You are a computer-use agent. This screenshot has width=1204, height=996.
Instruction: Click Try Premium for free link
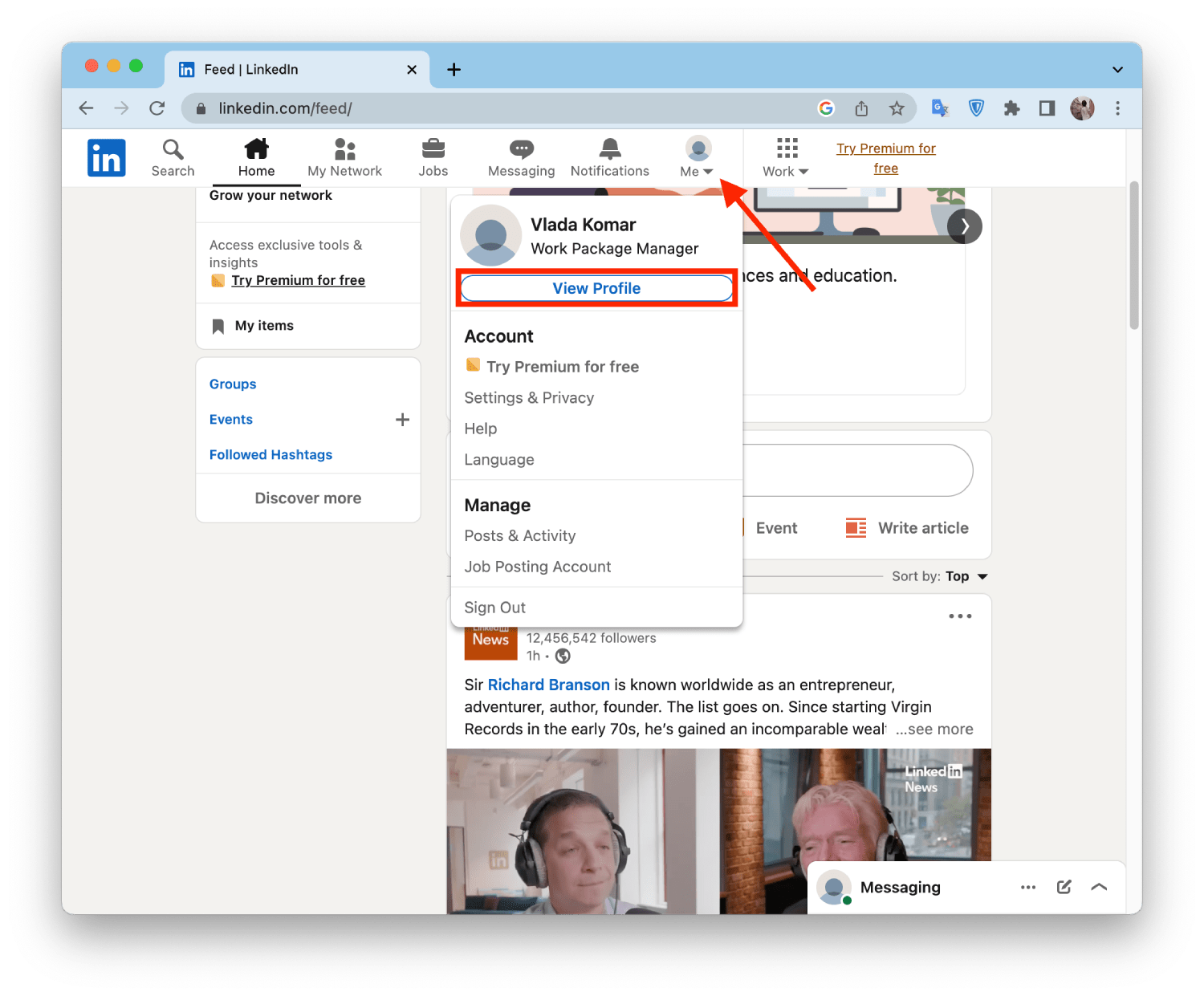(886, 158)
